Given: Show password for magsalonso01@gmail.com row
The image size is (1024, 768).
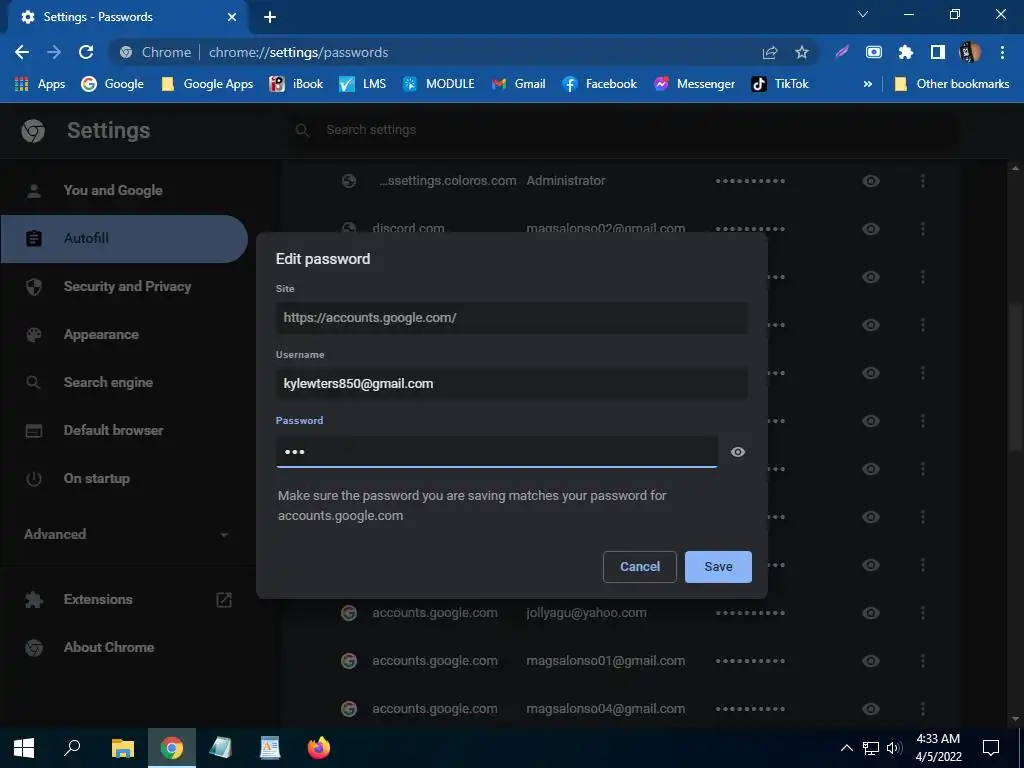Looking at the screenshot, I should pyautogui.click(x=871, y=661).
